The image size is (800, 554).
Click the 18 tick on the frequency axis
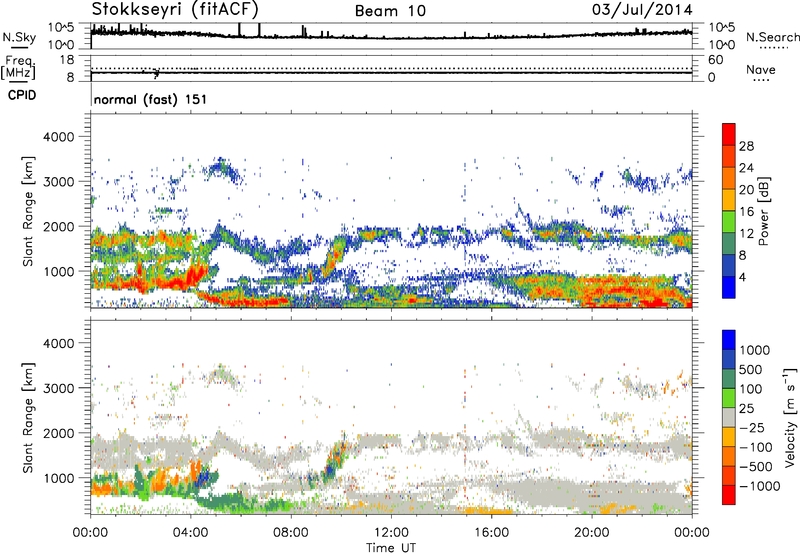coord(67,60)
